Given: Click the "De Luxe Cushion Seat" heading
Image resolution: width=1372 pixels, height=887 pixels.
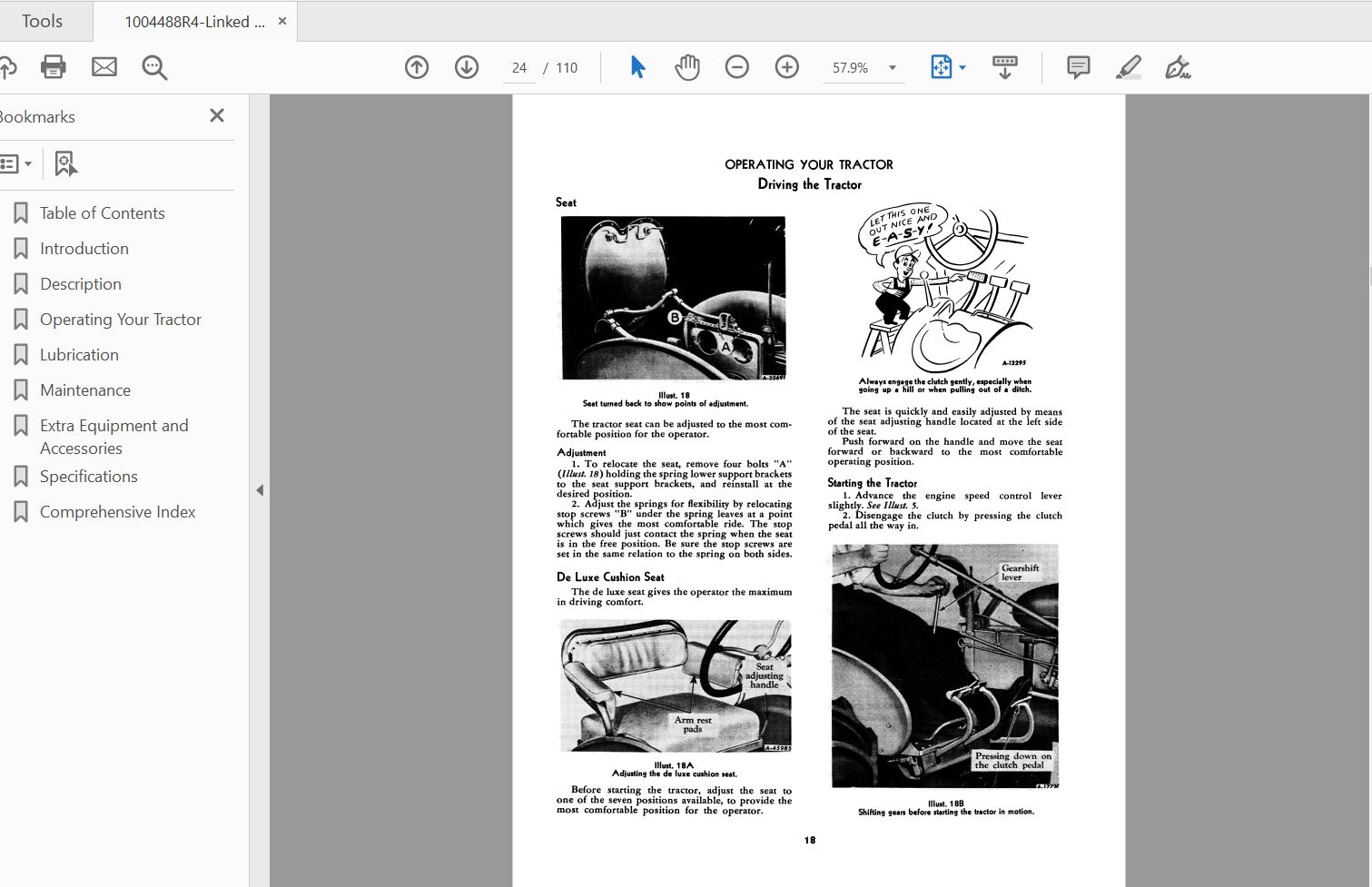Looking at the screenshot, I should point(610,577).
